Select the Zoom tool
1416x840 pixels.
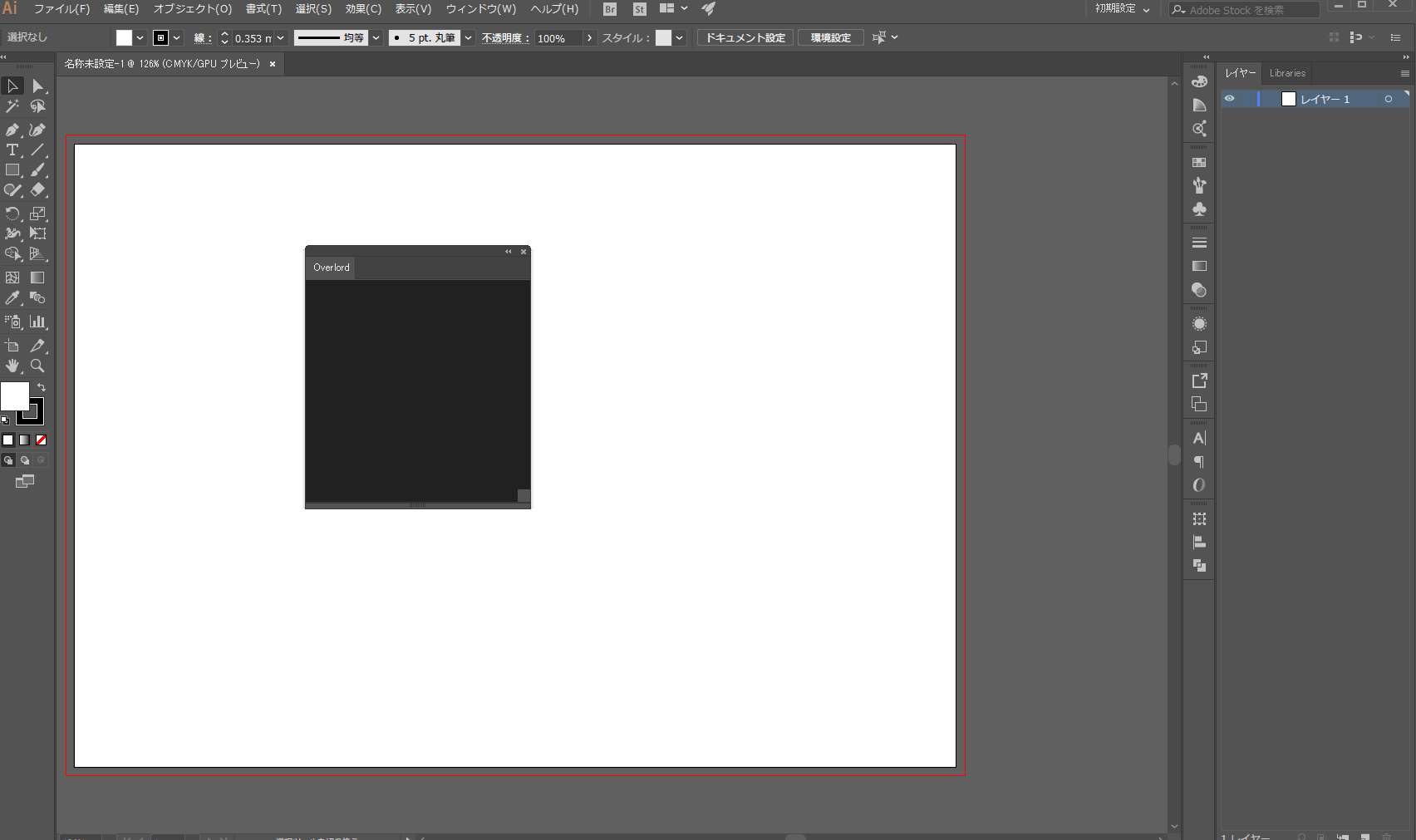point(37,366)
